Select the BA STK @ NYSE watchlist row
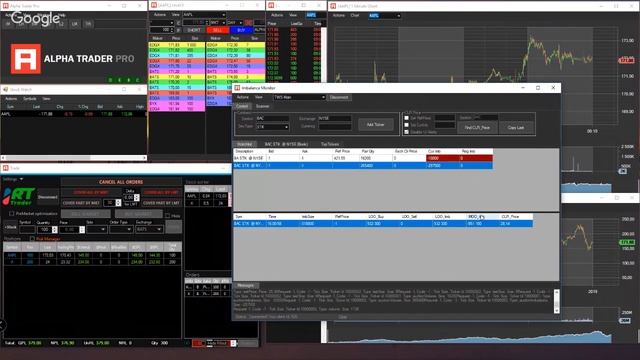This screenshot has width=640, height=360. coord(363,158)
